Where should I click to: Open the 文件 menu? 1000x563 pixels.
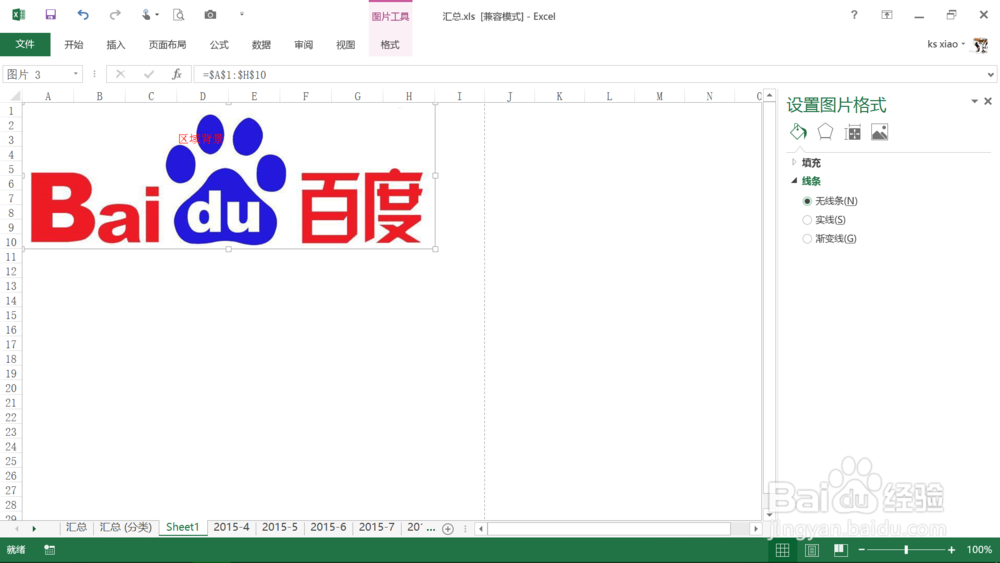point(25,44)
